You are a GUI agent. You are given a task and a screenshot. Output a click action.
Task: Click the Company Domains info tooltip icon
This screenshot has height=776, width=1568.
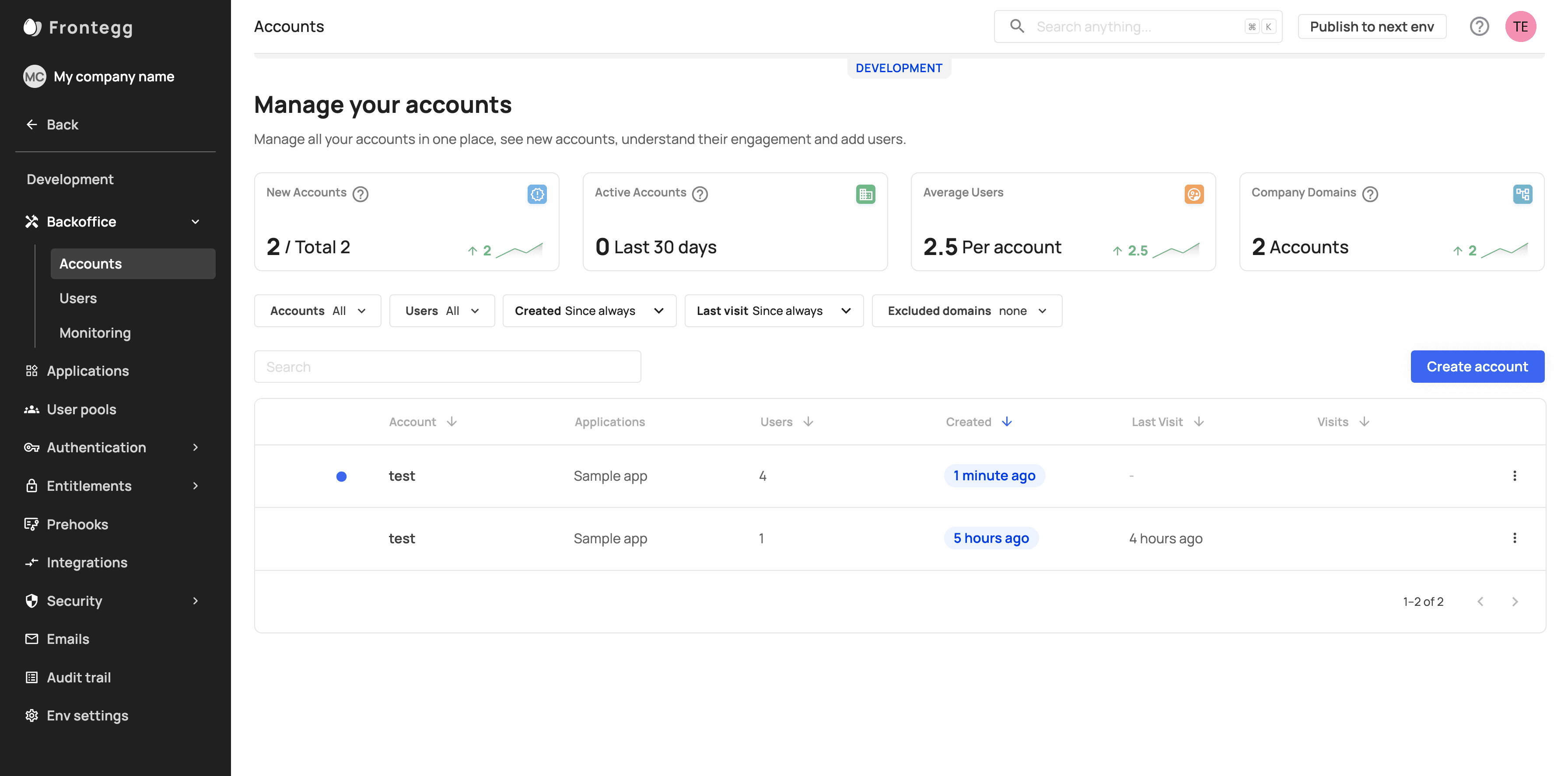click(1370, 193)
